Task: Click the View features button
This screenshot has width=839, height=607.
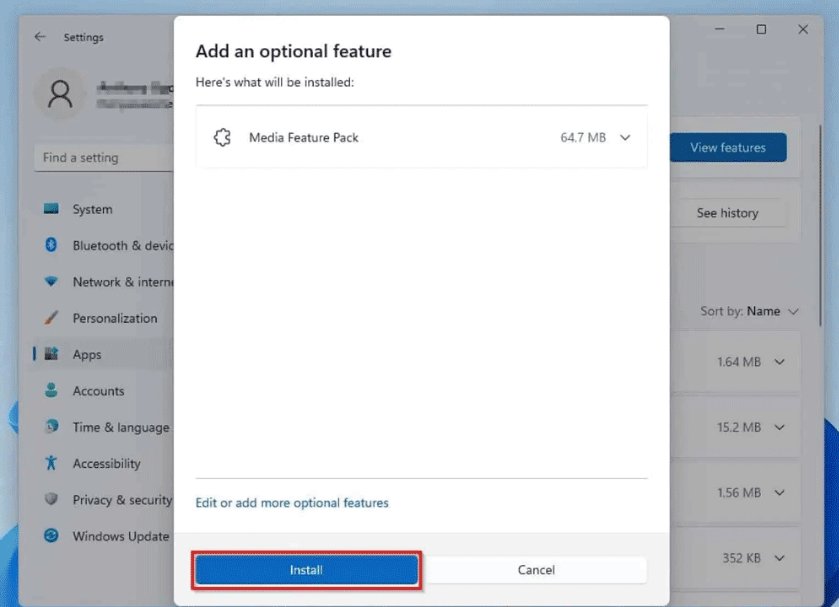Action: (727, 148)
